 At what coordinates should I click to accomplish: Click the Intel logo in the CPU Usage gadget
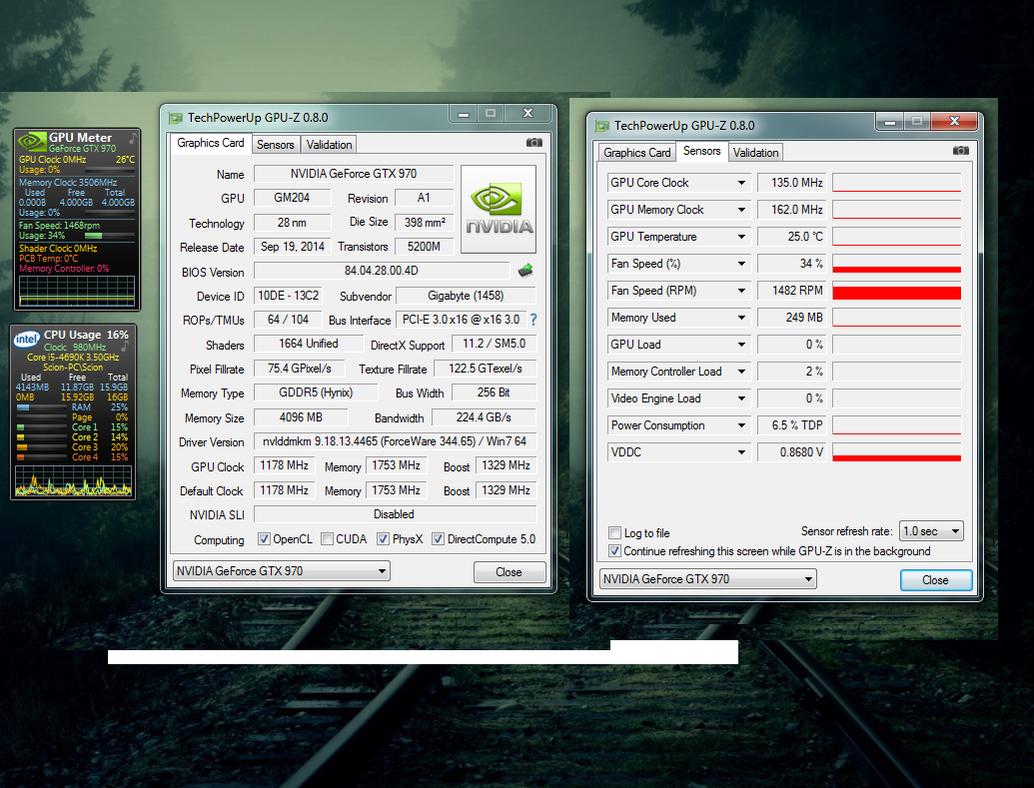[x=26, y=339]
